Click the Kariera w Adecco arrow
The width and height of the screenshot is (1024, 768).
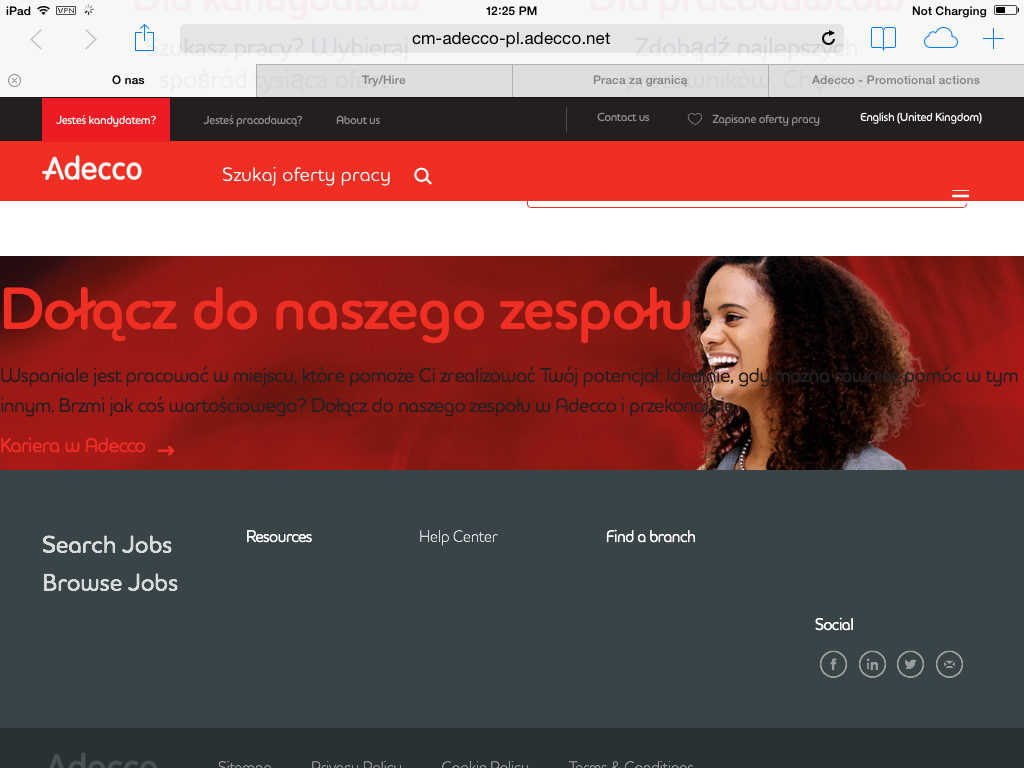[x=166, y=450]
